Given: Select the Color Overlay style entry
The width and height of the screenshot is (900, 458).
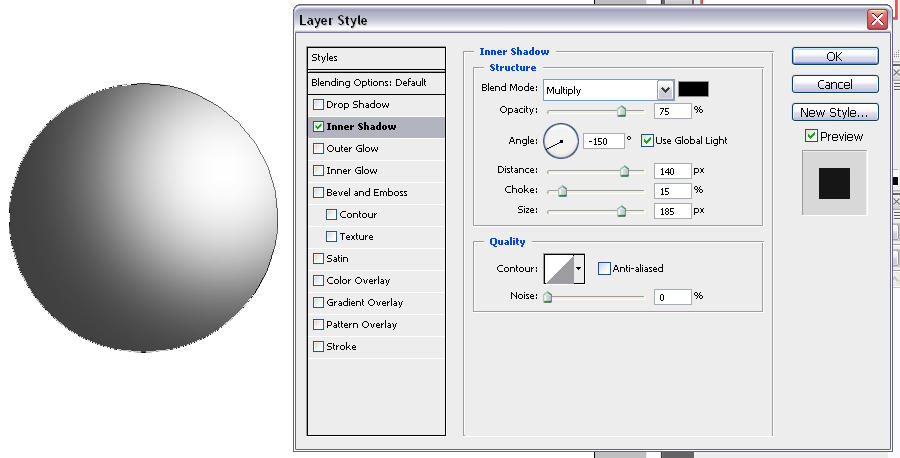Looking at the screenshot, I should 376,281.
